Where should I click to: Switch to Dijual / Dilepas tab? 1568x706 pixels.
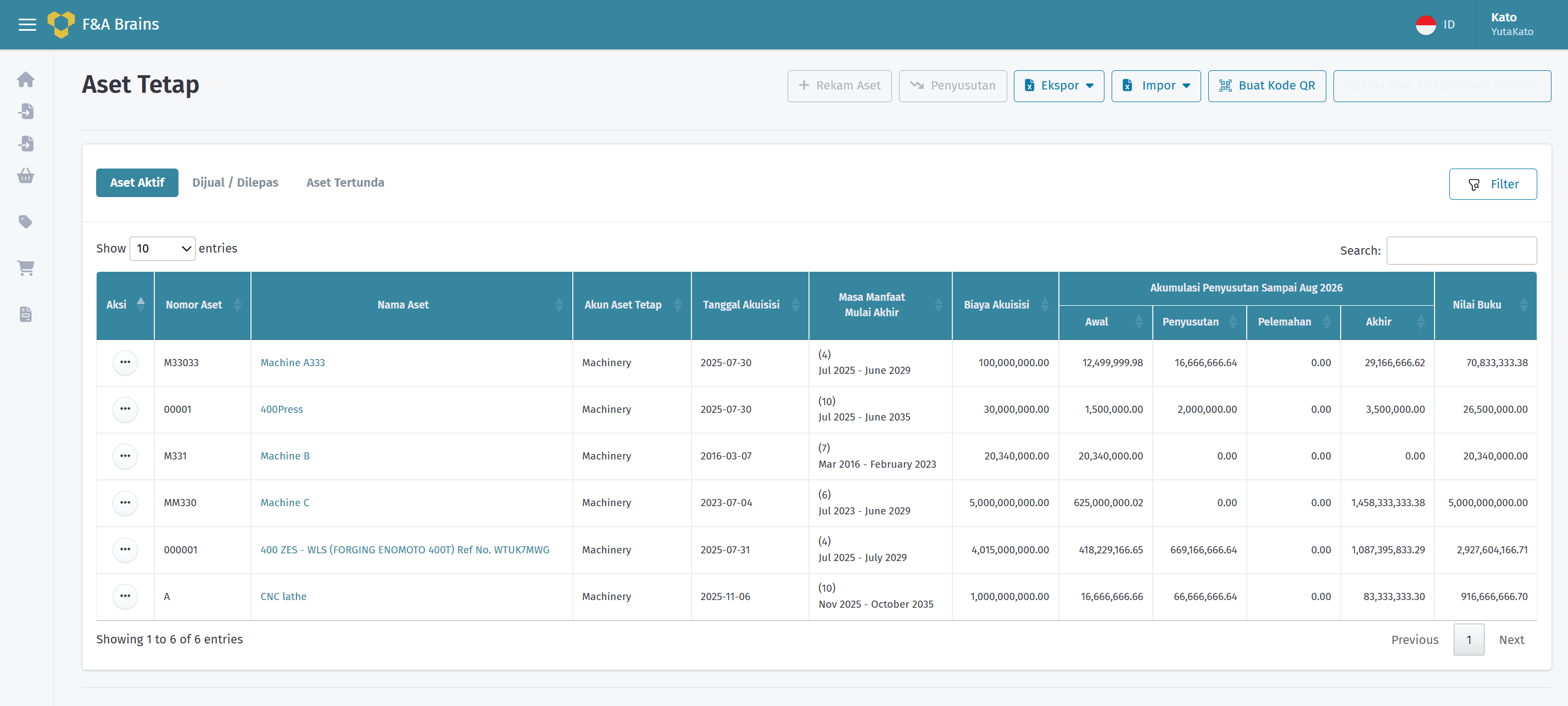pyautogui.click(x=235, y=183)
